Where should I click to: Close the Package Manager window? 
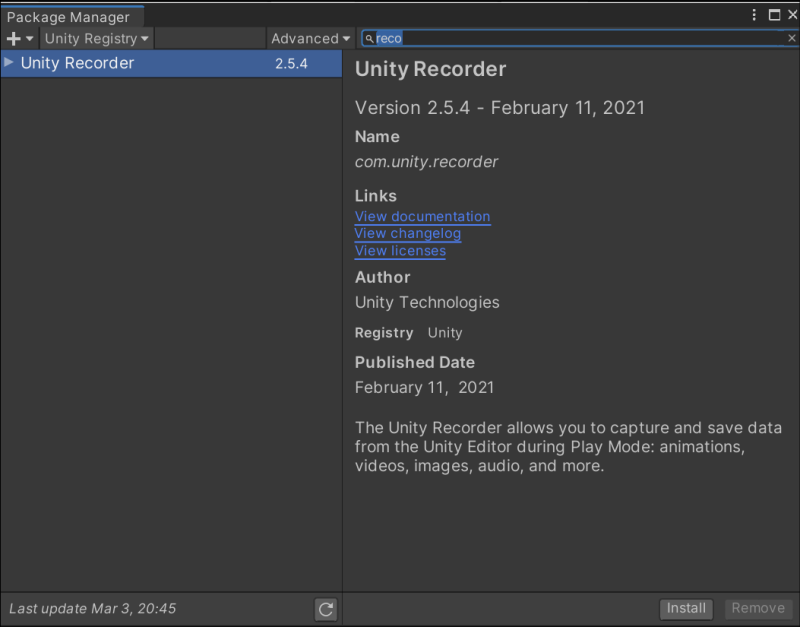[793, 15]
